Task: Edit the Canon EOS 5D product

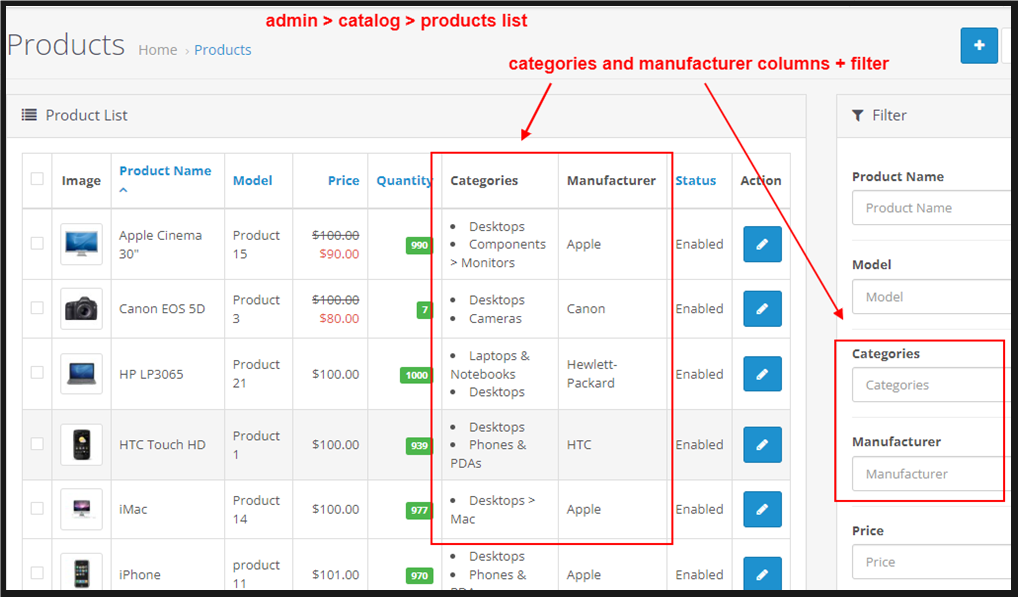Action: click(762, 309)
